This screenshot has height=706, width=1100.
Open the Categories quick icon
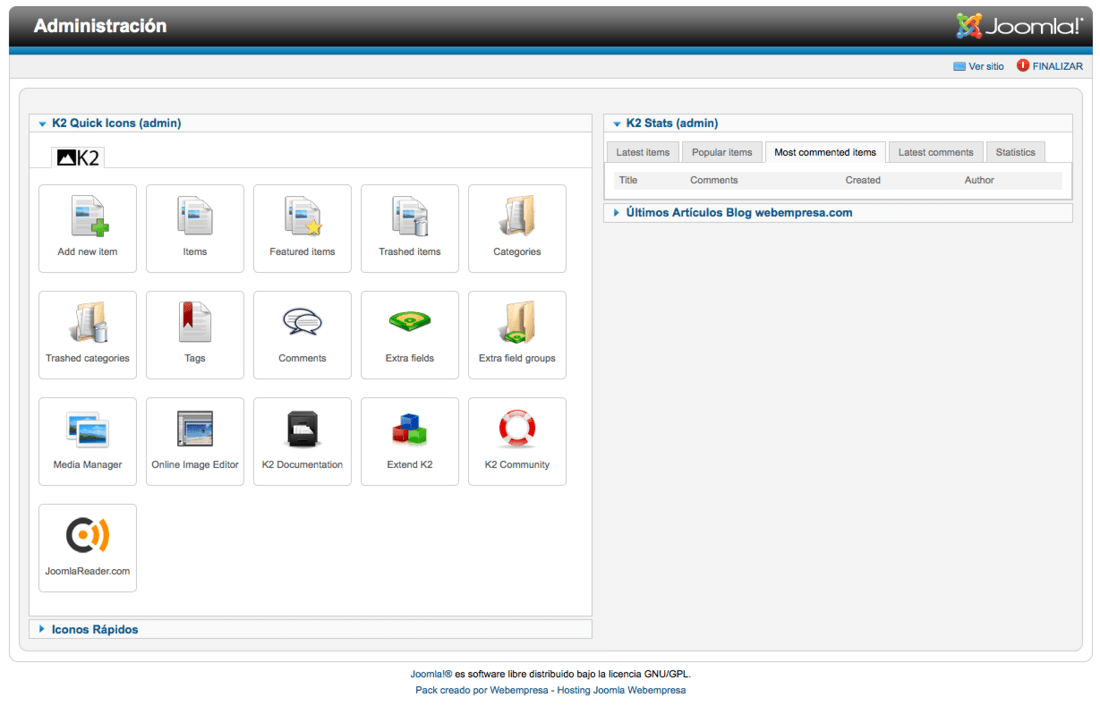(517, 228)
